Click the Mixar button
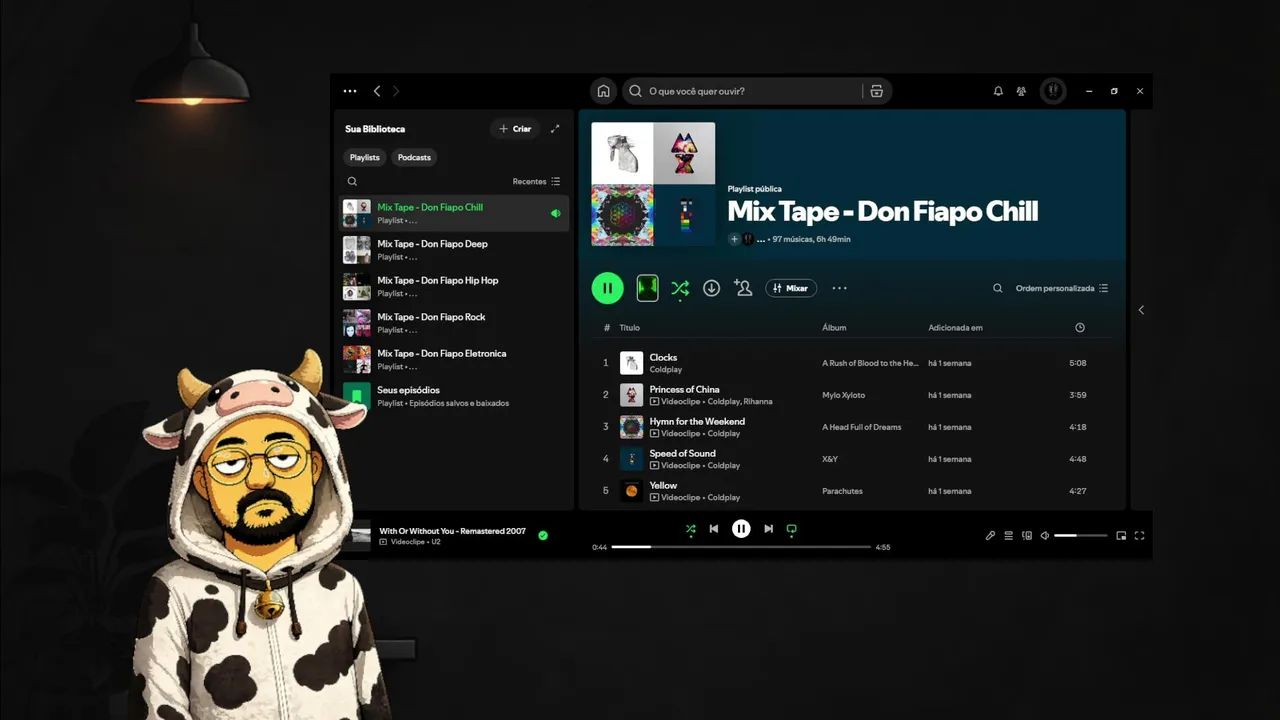Image resolution: width=1280 pixels, height=720 pixels. (x=791, y=288)
